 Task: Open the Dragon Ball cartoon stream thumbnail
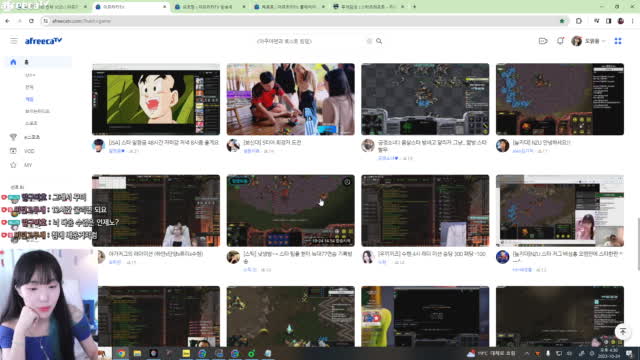click(x=156, y=99)
